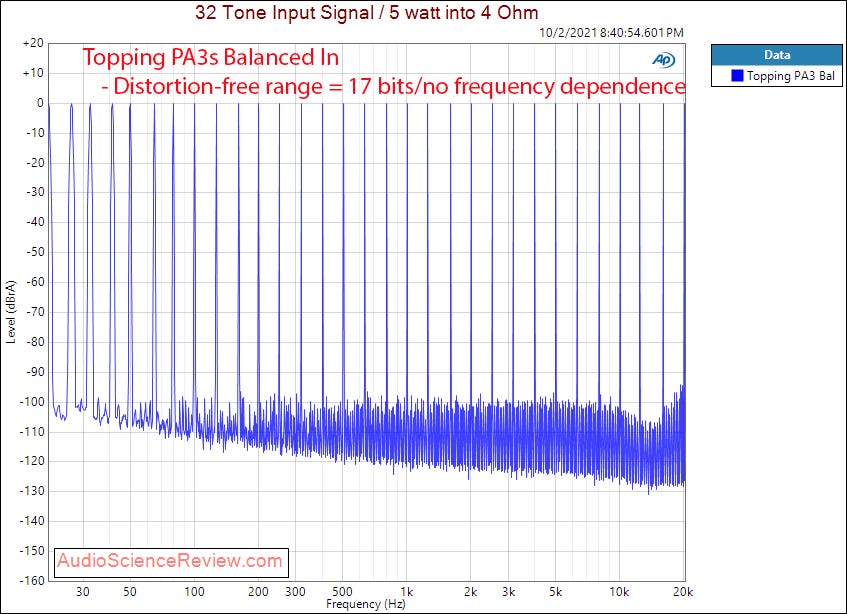Click the 'Frequency (Hz)' x-axis label
The image size is (847, 614).
tap(366, 604)
